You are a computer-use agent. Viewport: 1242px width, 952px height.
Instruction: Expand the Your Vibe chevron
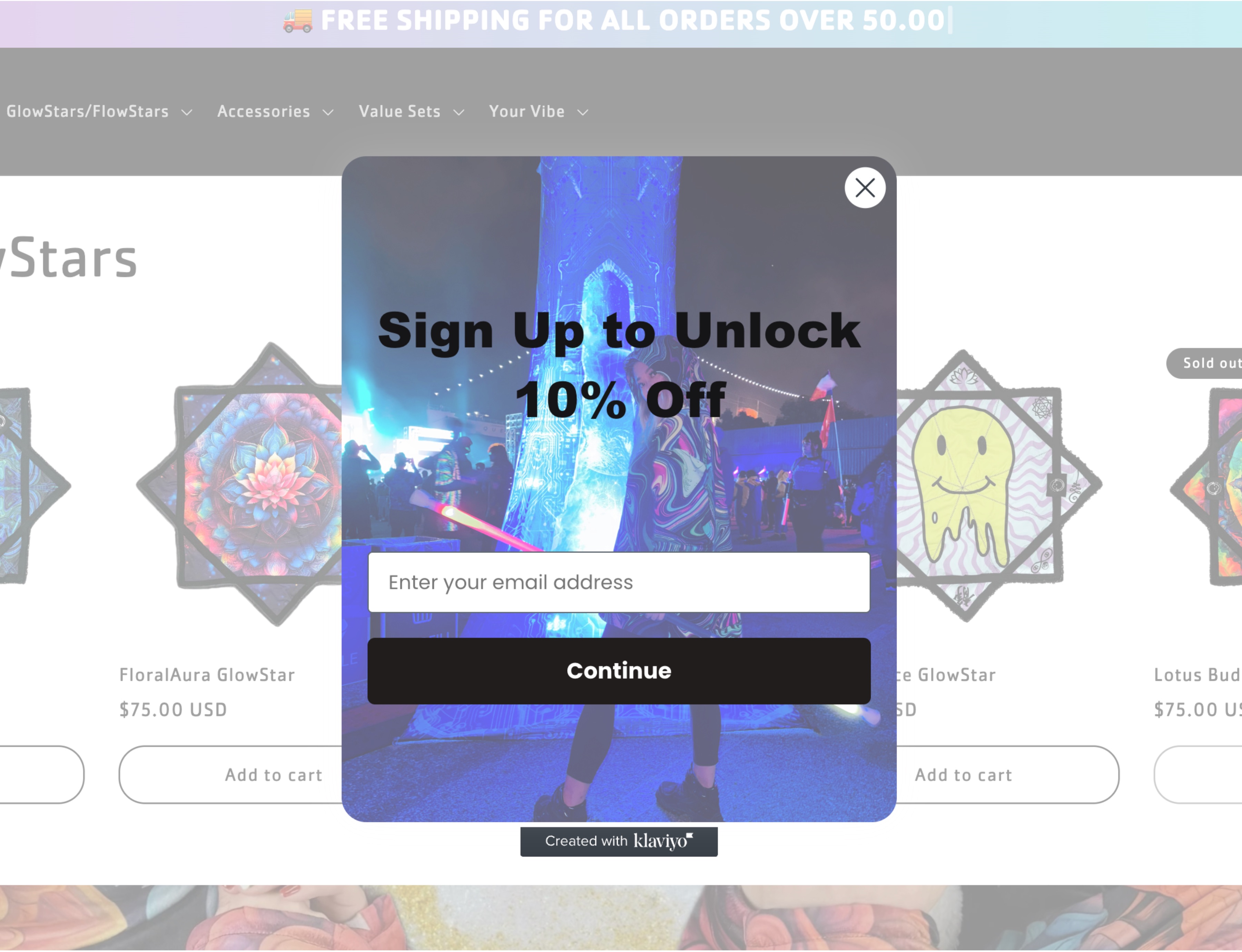coord(583,113)
